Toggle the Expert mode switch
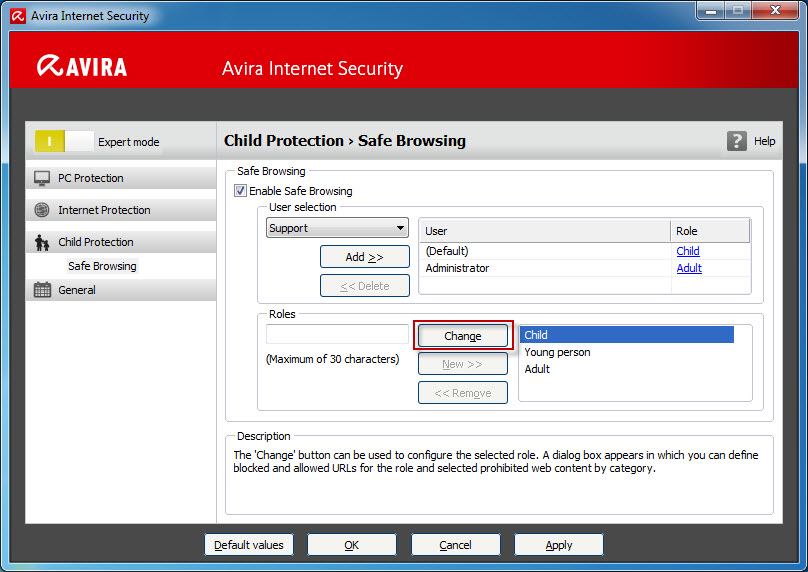This screenshot has height=572, width=808. [x=64, y=141]
